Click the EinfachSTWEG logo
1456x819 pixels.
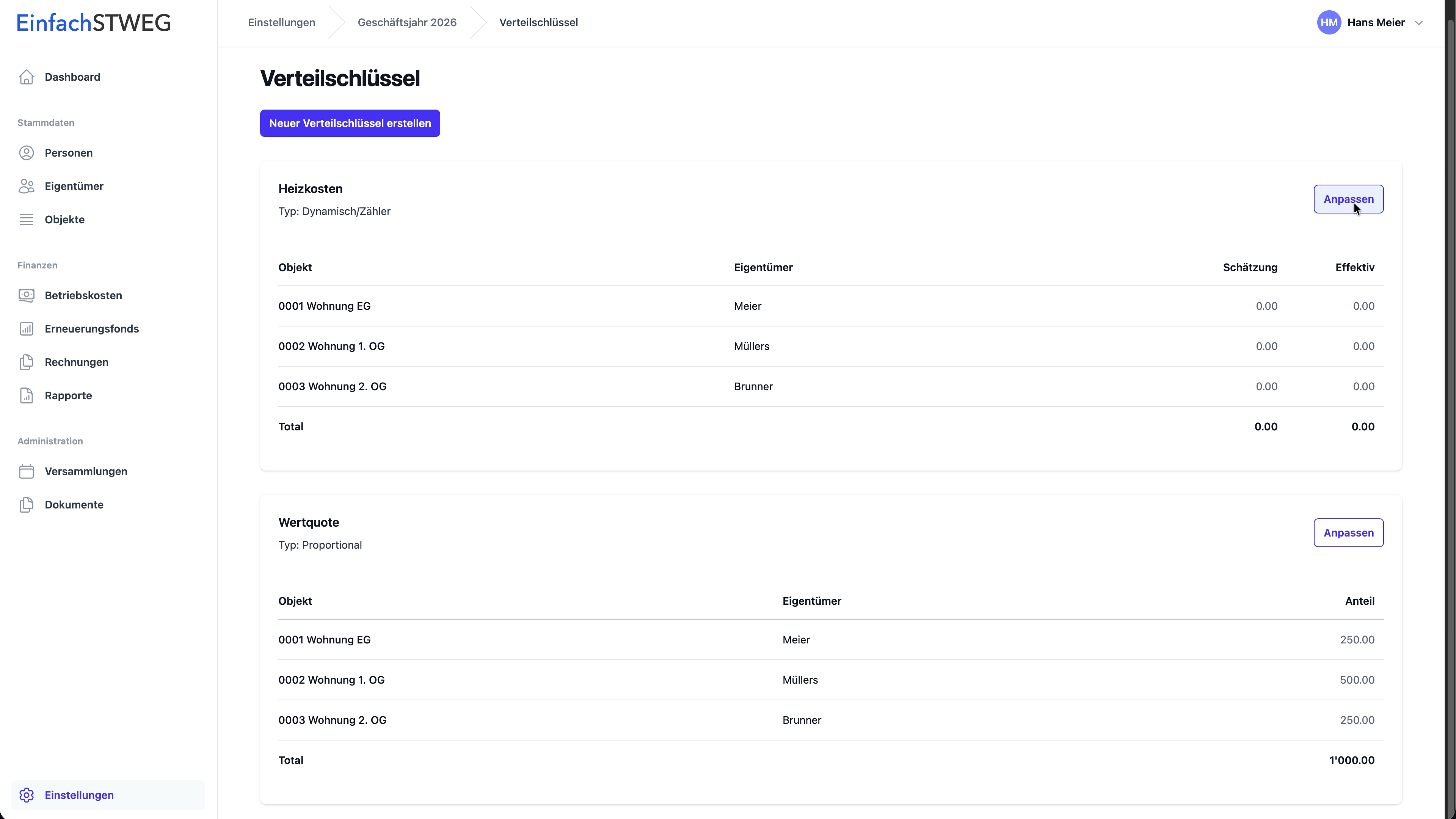94,23
